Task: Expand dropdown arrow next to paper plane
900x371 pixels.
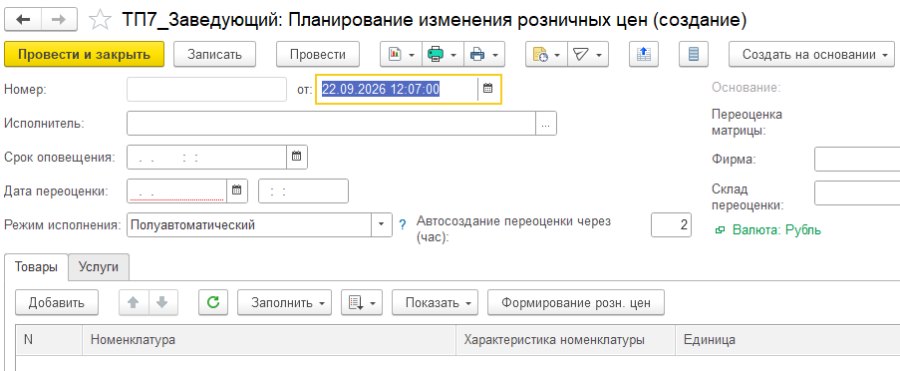Action: [599, 55]
